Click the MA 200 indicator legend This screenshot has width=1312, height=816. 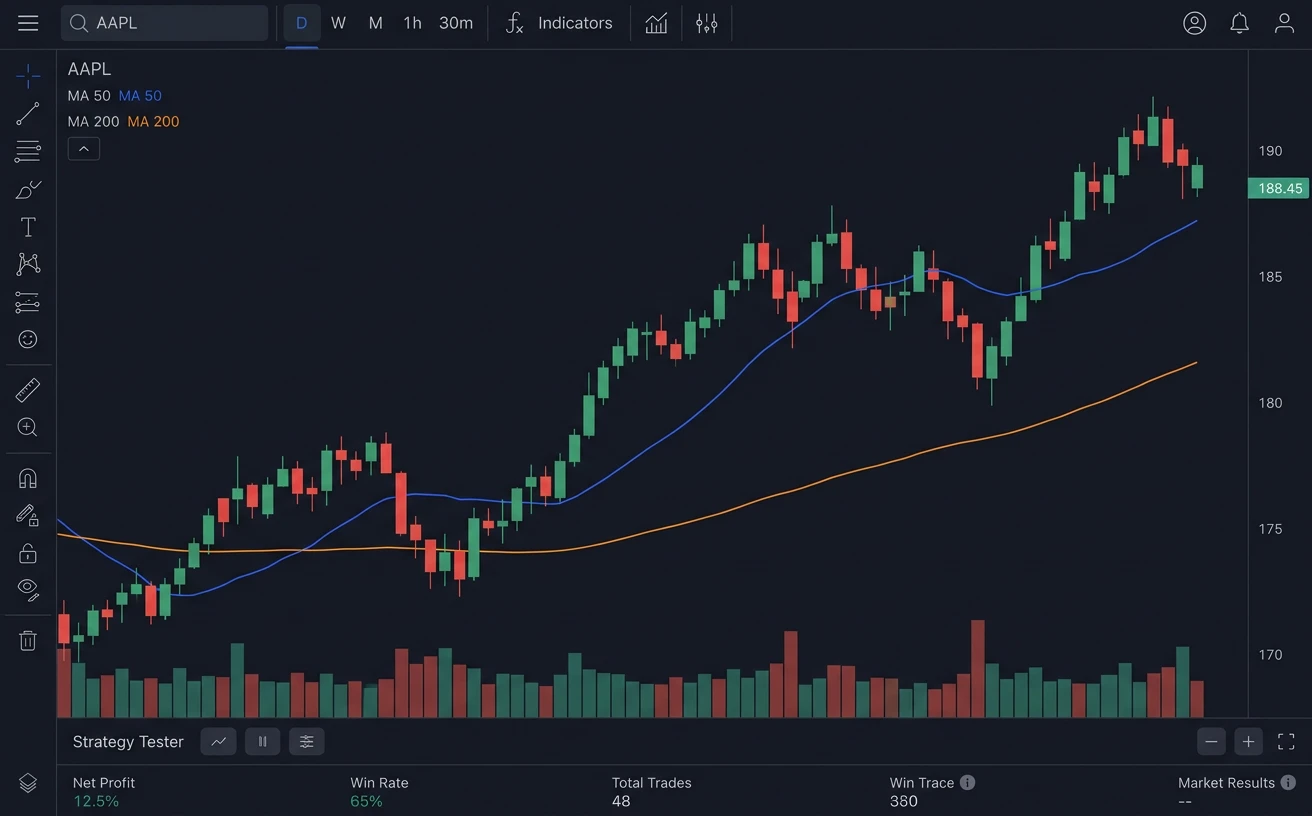click(123, 122)
